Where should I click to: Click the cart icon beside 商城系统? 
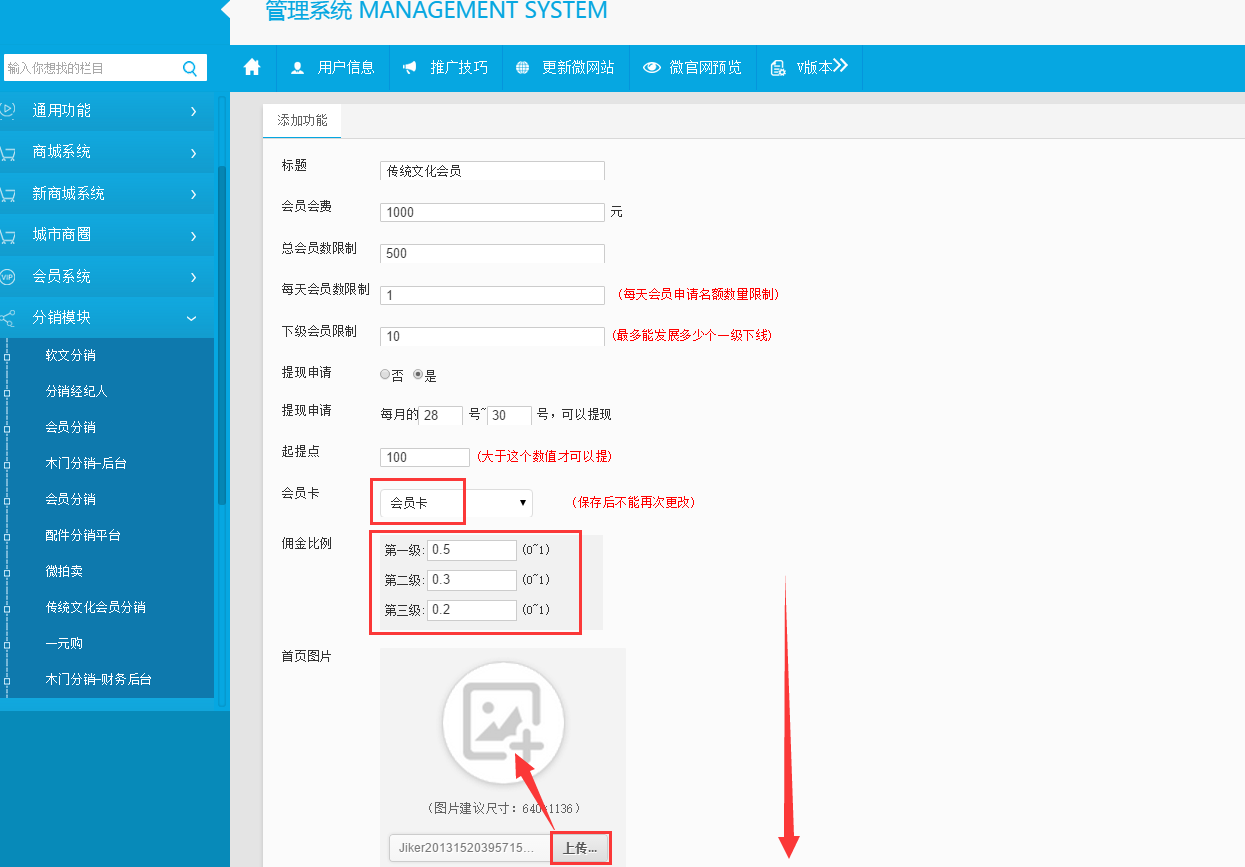[x=8, y=153]
